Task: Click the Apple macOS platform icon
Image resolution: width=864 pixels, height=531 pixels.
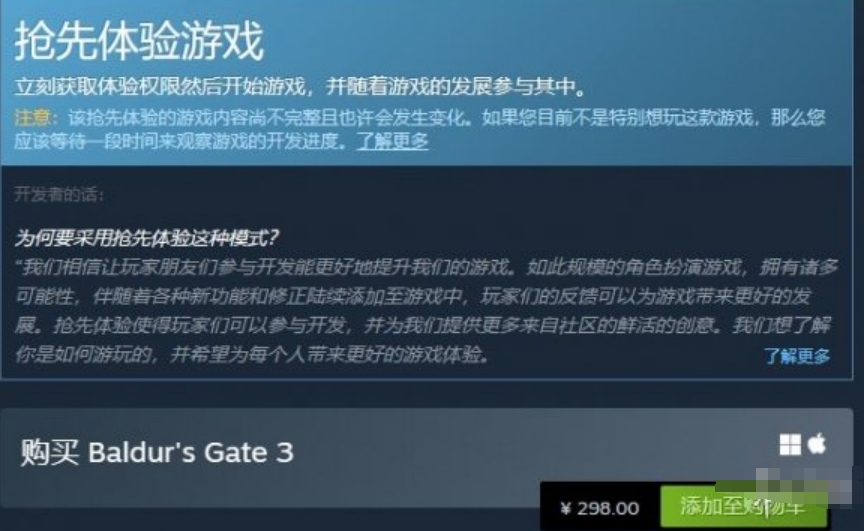Action: [817, 443]
